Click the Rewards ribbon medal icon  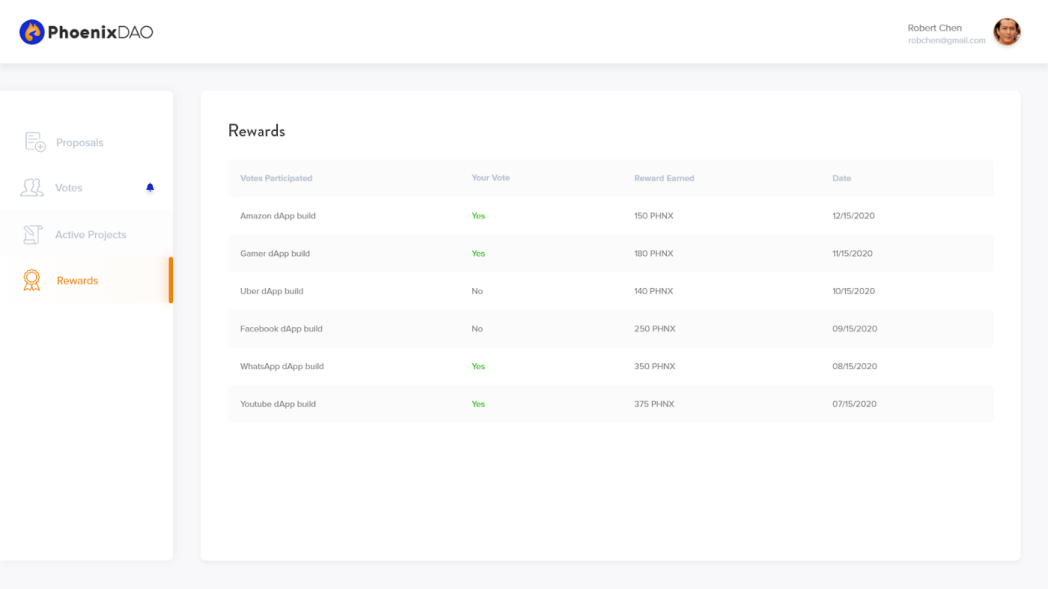coord(31,280)
